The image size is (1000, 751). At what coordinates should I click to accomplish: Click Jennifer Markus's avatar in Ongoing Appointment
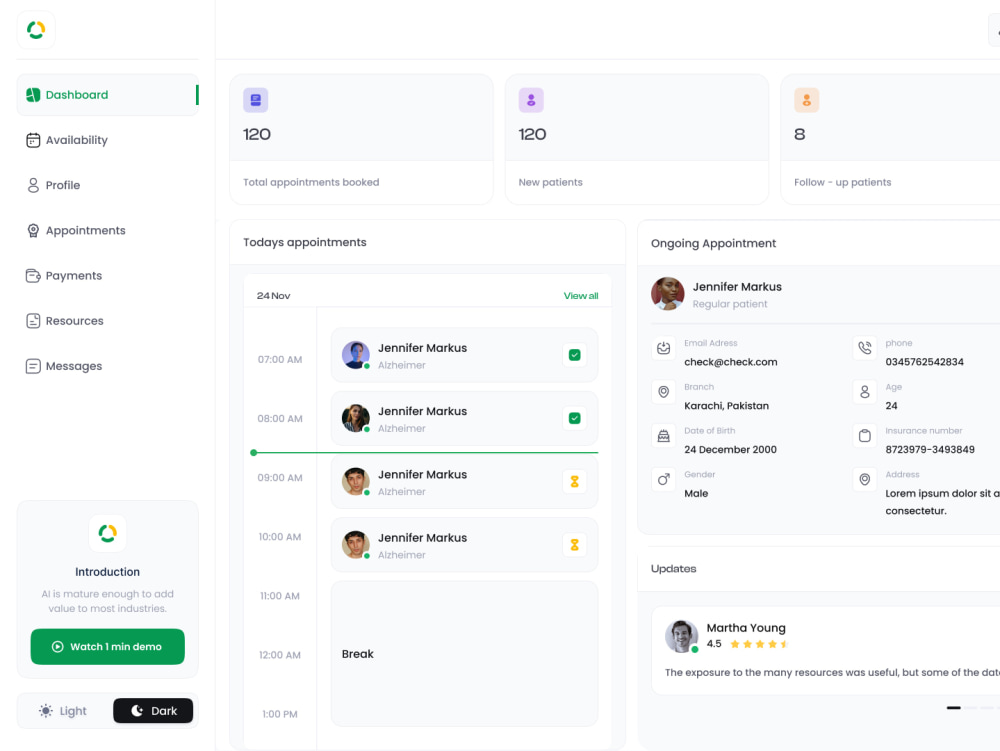point(667,295)
